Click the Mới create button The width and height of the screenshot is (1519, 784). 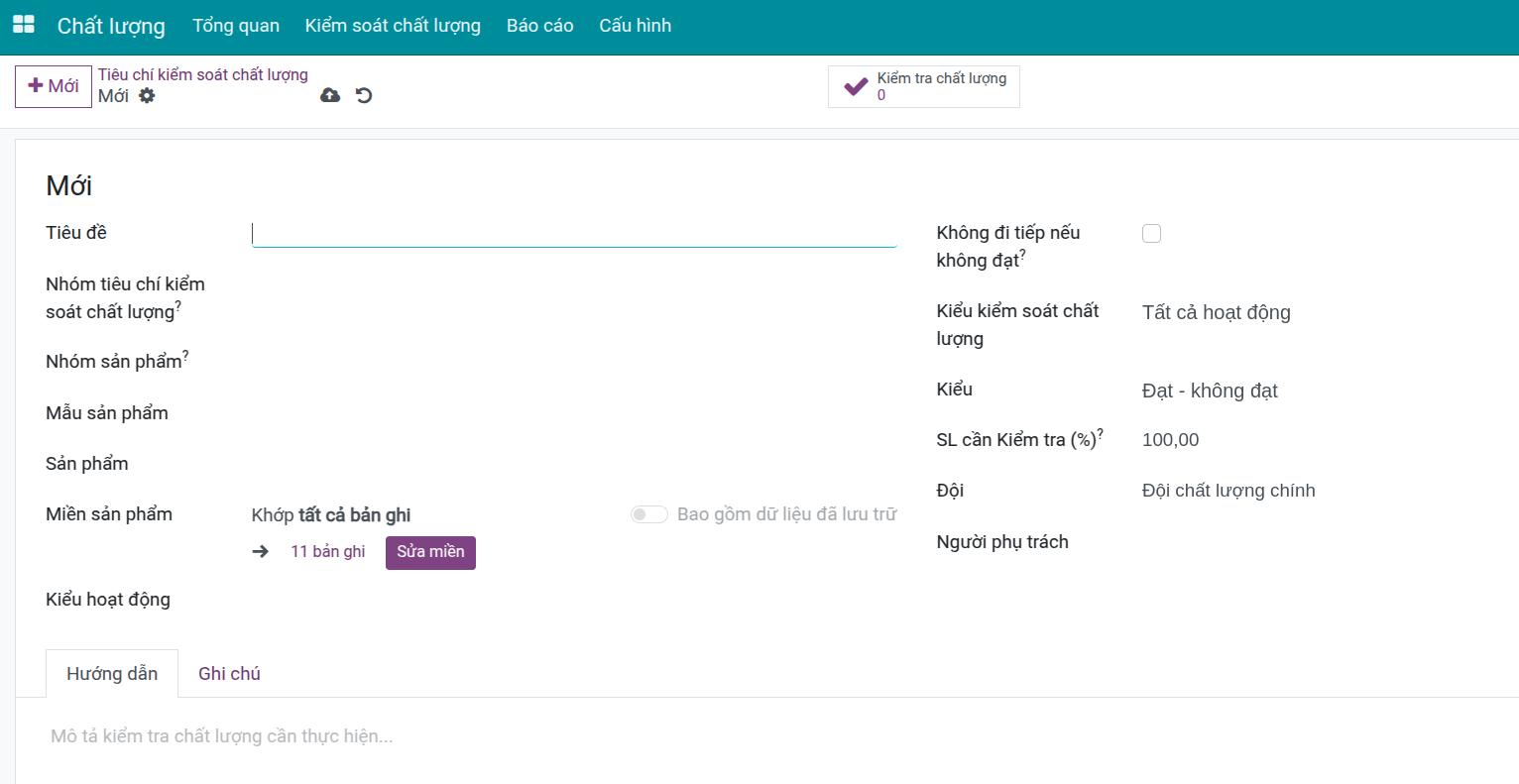point(54,86)
